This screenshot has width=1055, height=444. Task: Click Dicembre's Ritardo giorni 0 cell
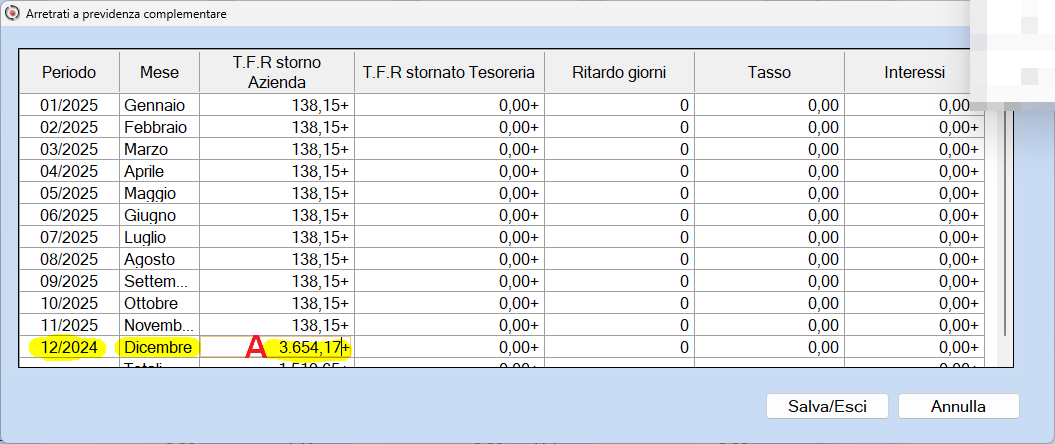click(x=619, y=347)
